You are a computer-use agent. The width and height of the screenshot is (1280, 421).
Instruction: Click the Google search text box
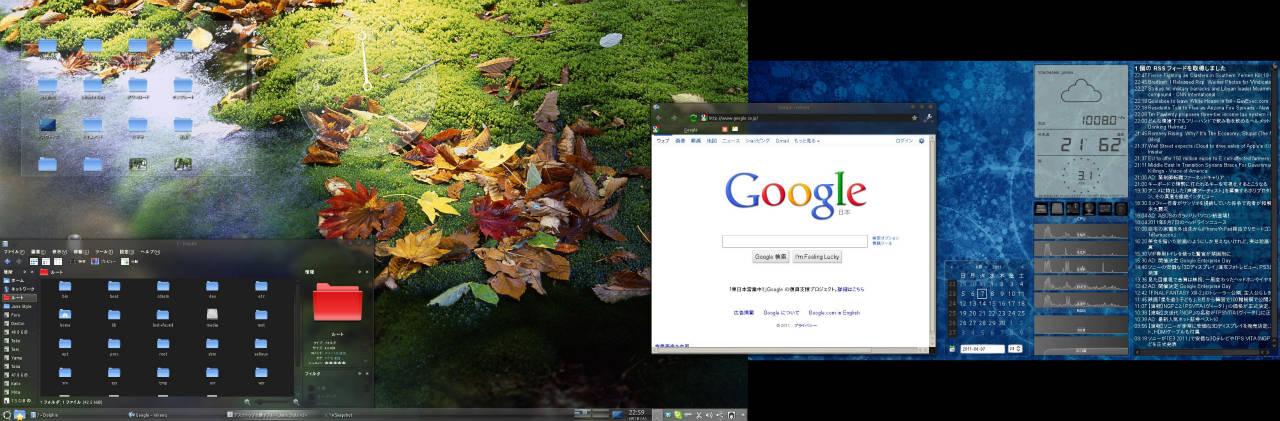(x=795, y=241)
